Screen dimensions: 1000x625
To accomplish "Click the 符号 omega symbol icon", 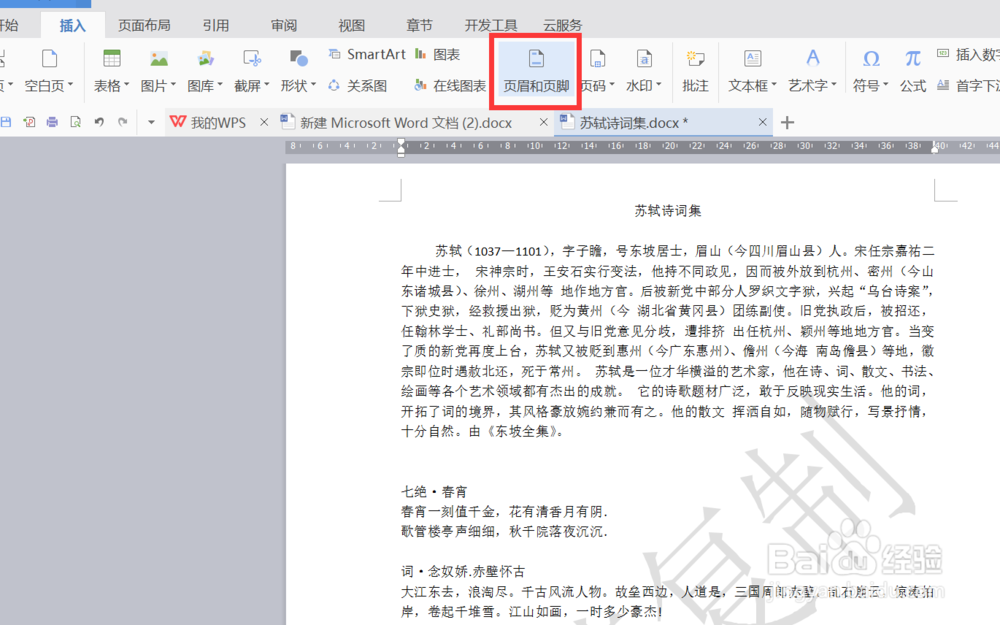I will tap(871, 59).
